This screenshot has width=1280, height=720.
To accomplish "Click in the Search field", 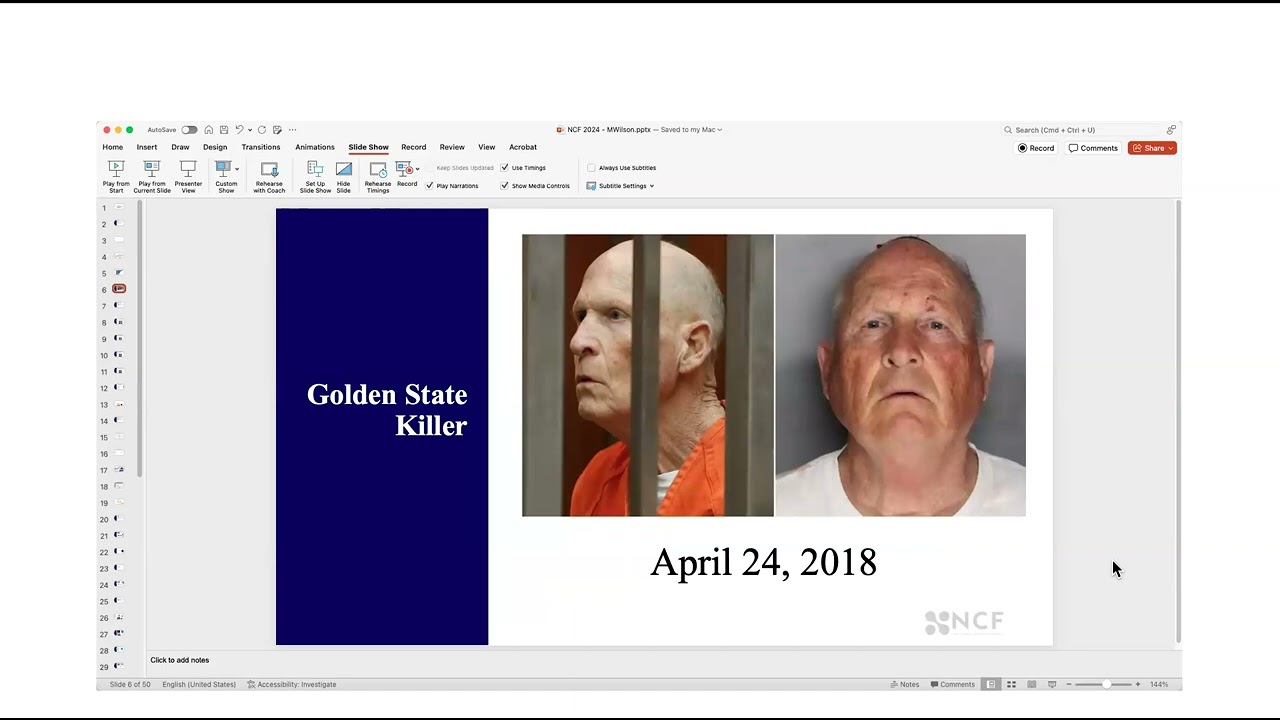I will 1082,130.
